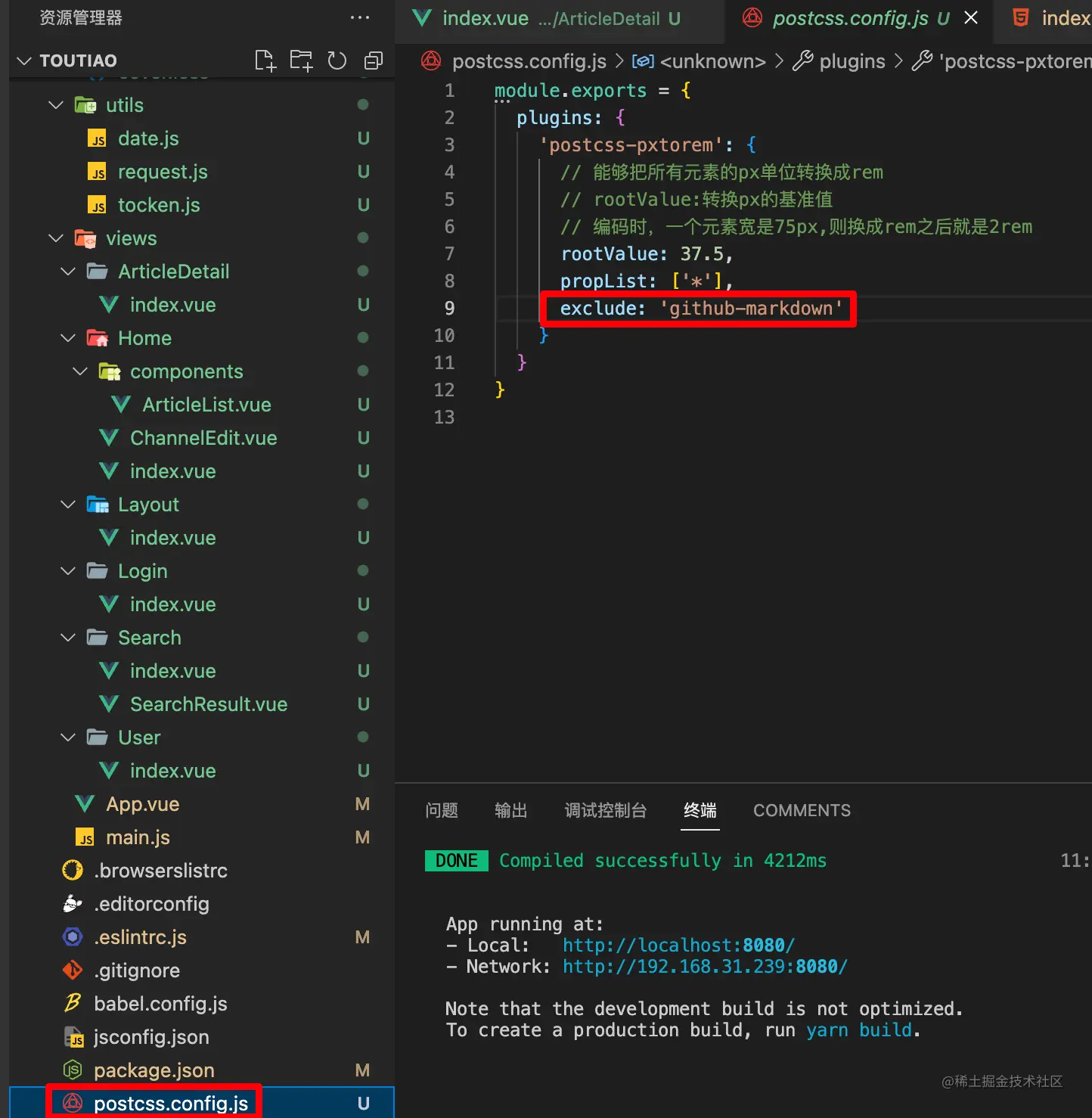Click the 'postcss-pxtorem' key in editor
Viewport: 1092px width, 1118px height.
coord(631,144)
